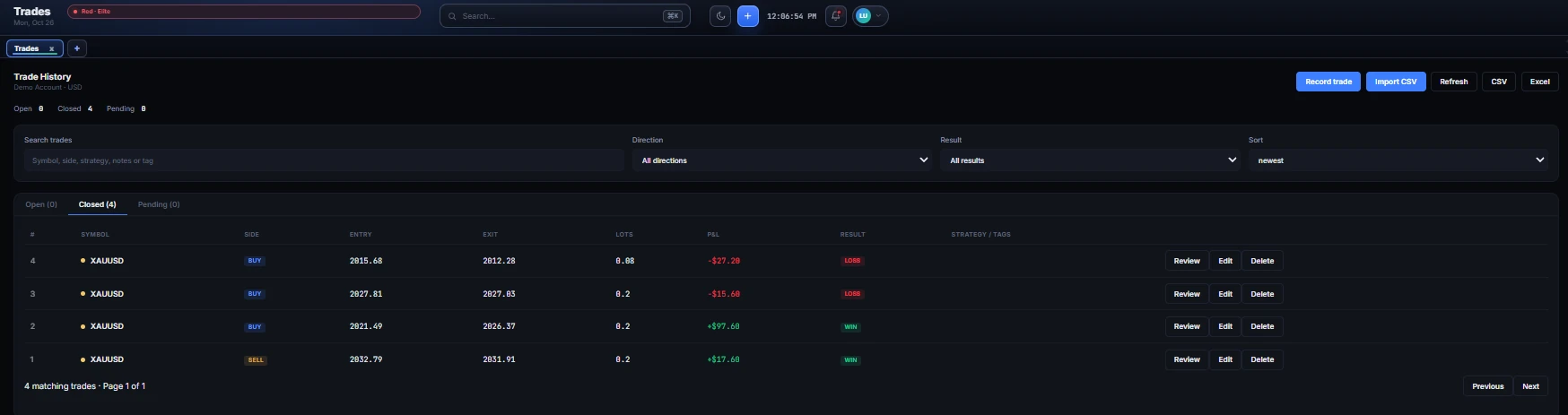Viewport: 1568px width, 415px height.
Task: Open the All results dropdown
Action: pyautogui.click(x=1091, y=160)
